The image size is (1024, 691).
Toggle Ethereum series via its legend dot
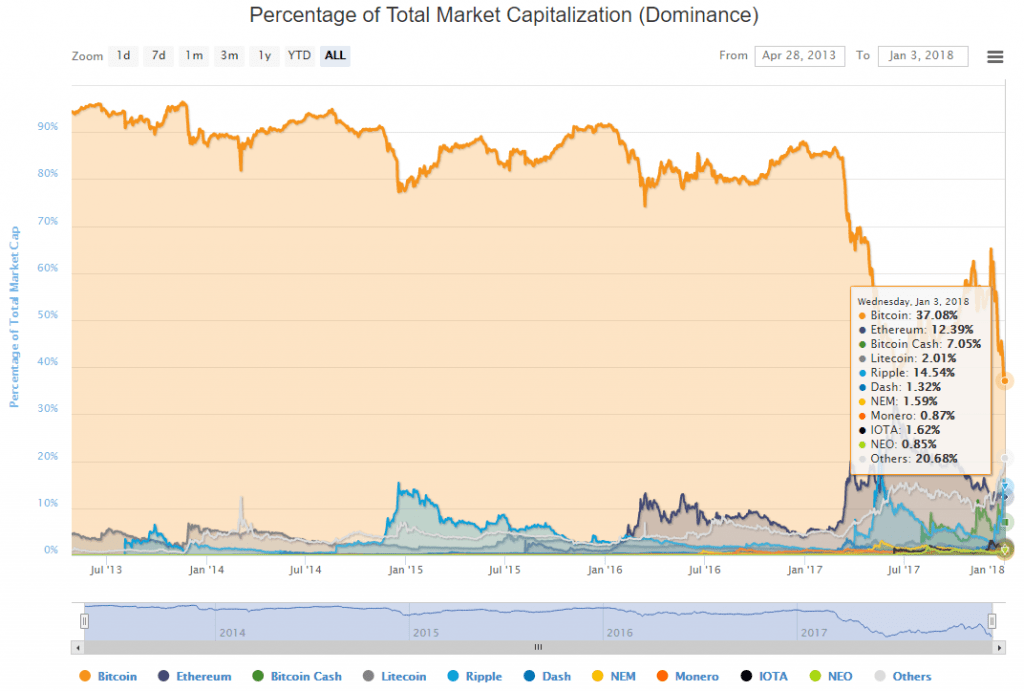pos(163,677)
